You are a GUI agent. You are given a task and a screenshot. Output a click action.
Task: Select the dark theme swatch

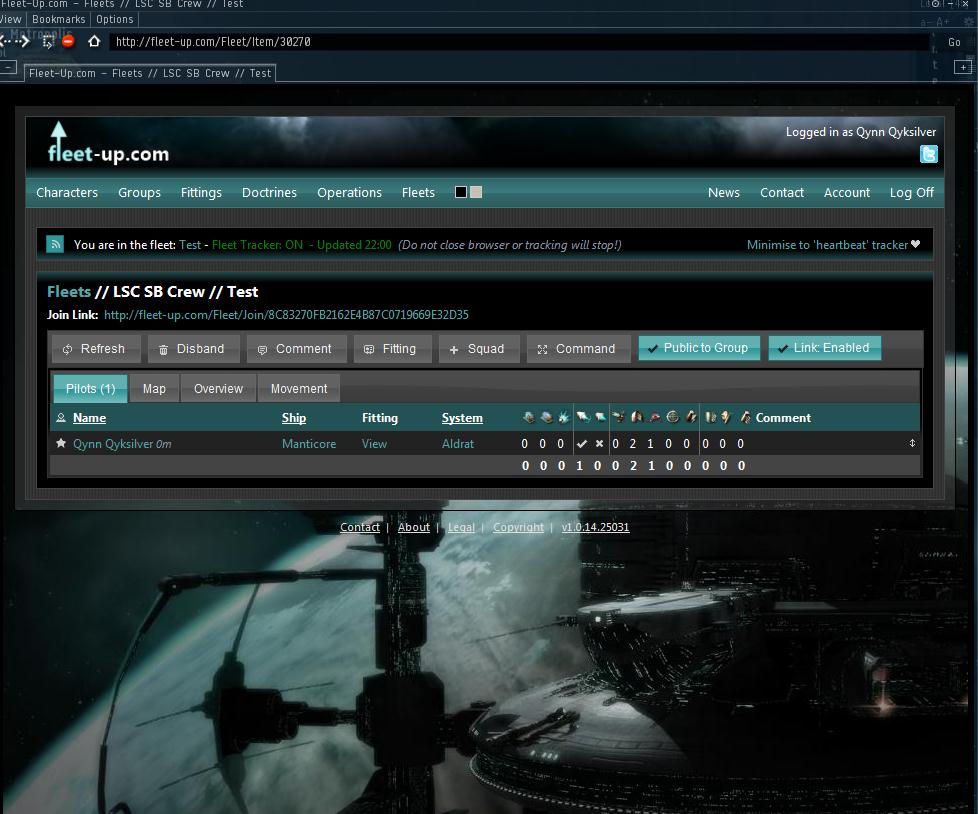click(x=461, y=192)
